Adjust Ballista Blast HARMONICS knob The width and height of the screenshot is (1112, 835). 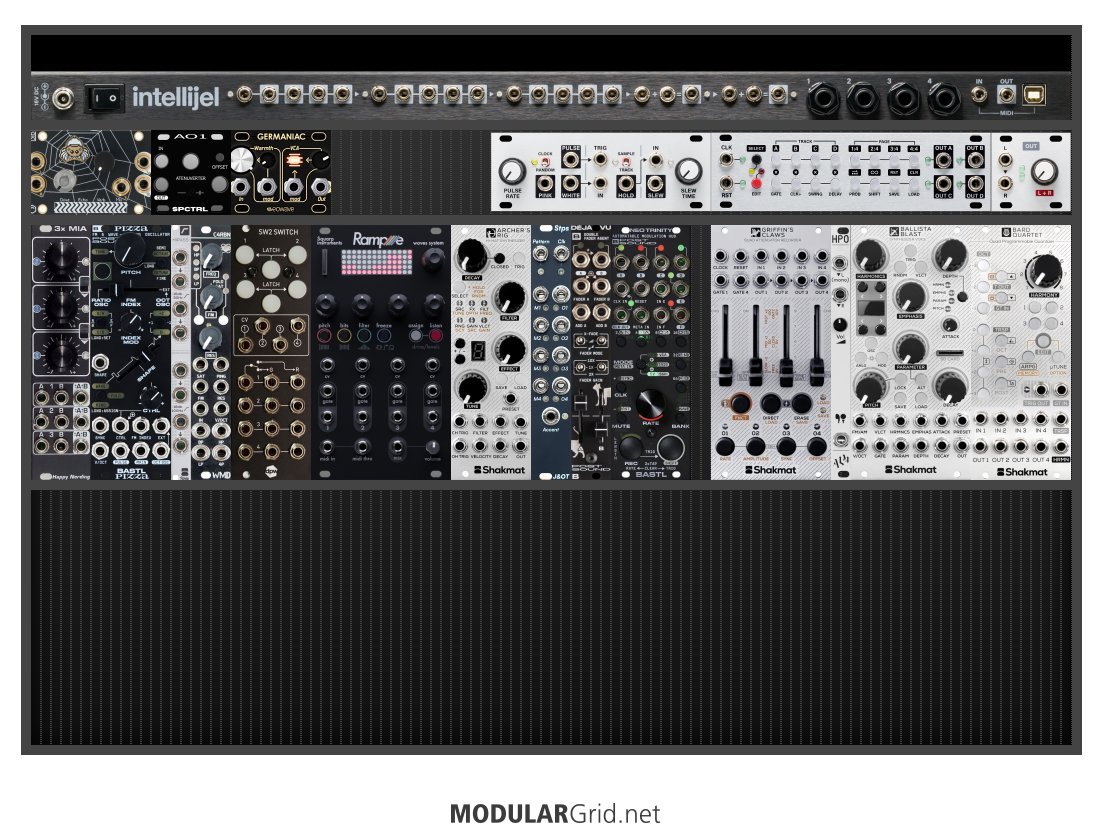pyautogui.click(x=870, y=255)
